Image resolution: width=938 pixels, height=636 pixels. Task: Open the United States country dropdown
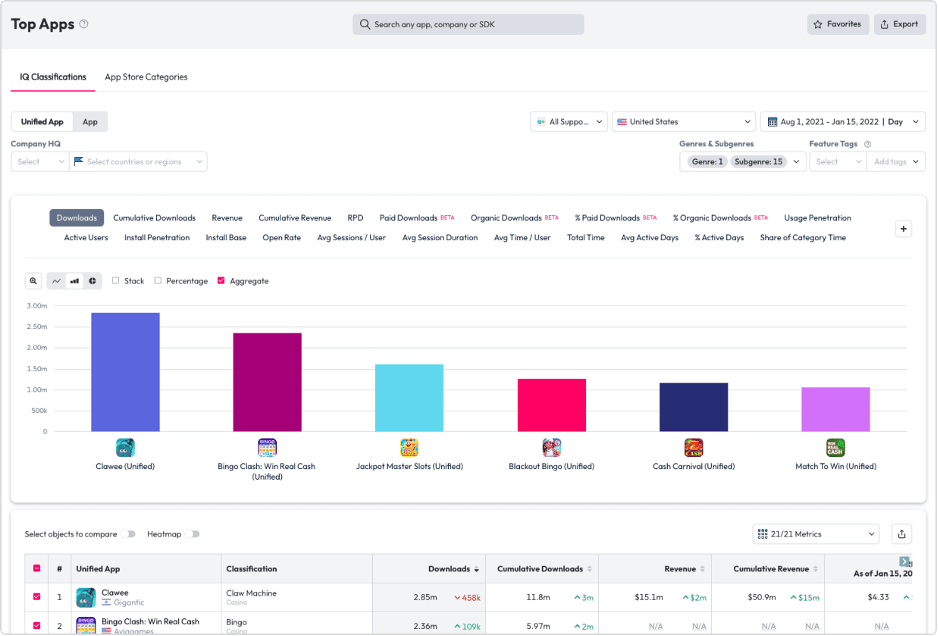pyautogui.click(x=684, y=121)
